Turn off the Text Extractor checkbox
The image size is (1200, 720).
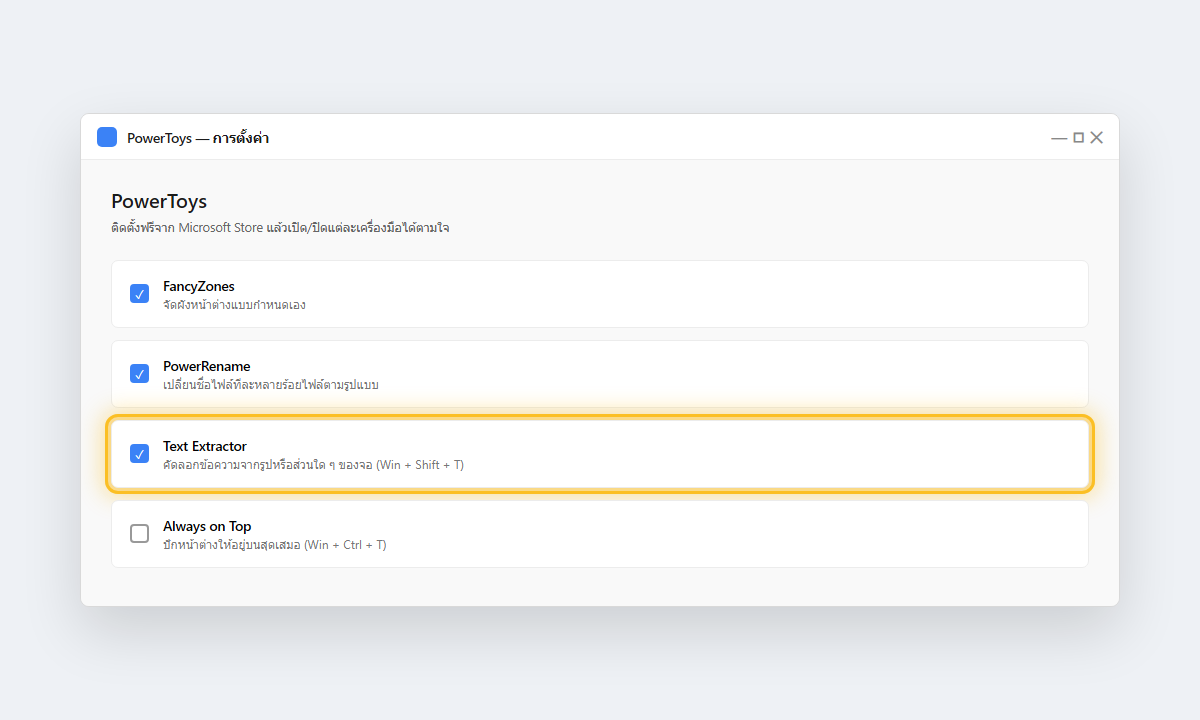point(140,454)
